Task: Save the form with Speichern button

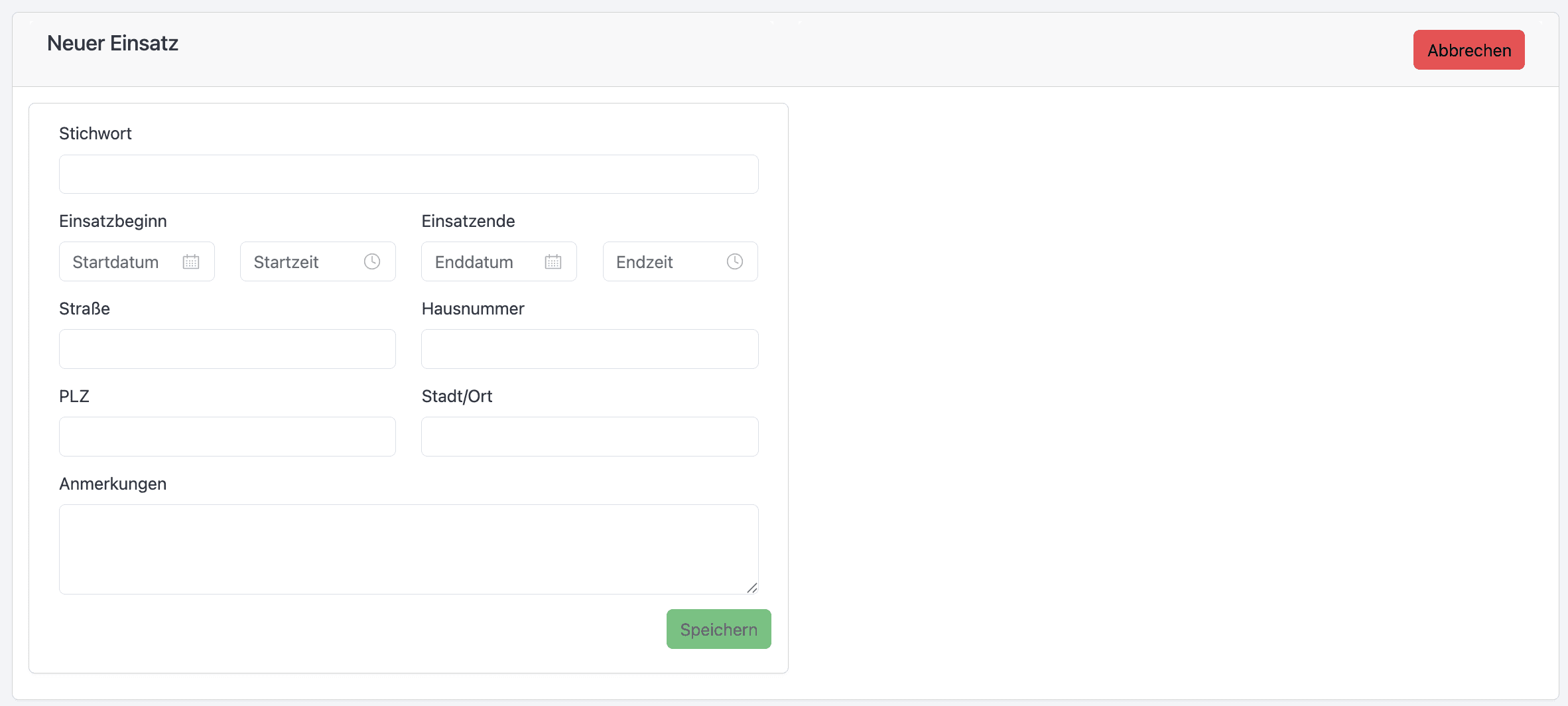Action: coord(718,629)
